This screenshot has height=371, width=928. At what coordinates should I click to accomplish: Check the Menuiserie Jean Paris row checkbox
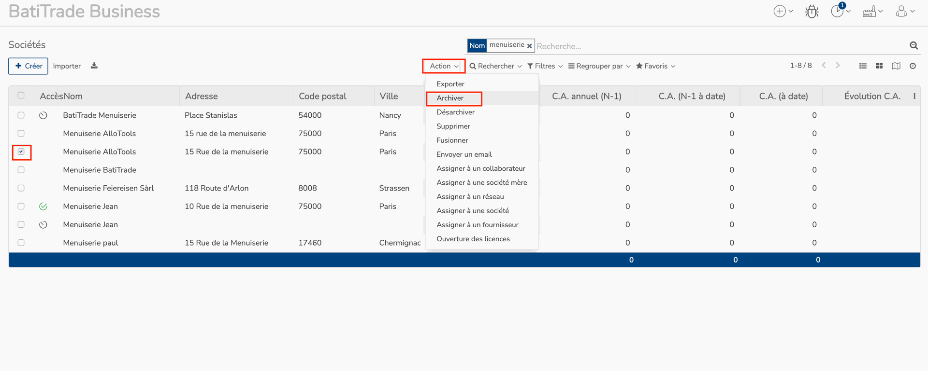point(21,207)
